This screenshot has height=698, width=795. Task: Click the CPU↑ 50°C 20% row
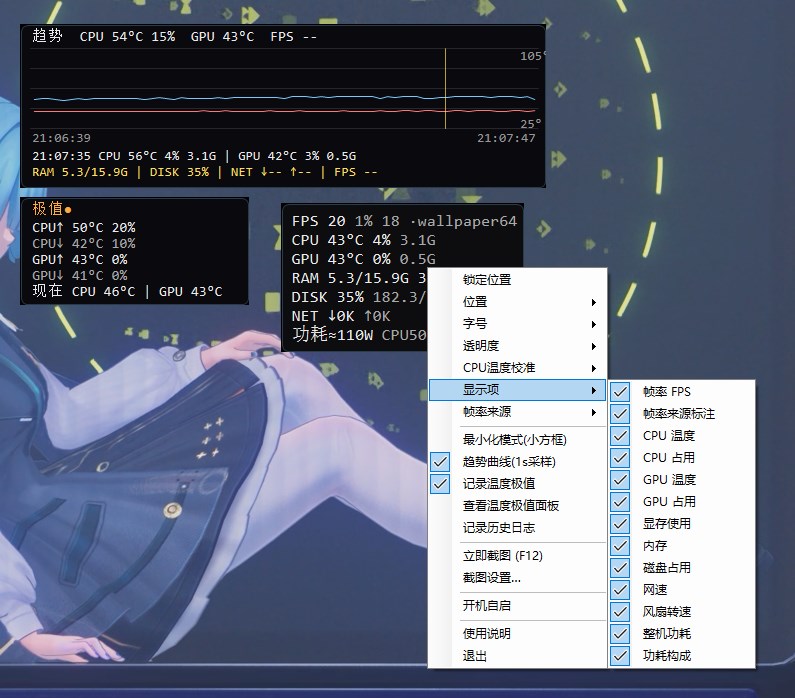coord(84,228)
